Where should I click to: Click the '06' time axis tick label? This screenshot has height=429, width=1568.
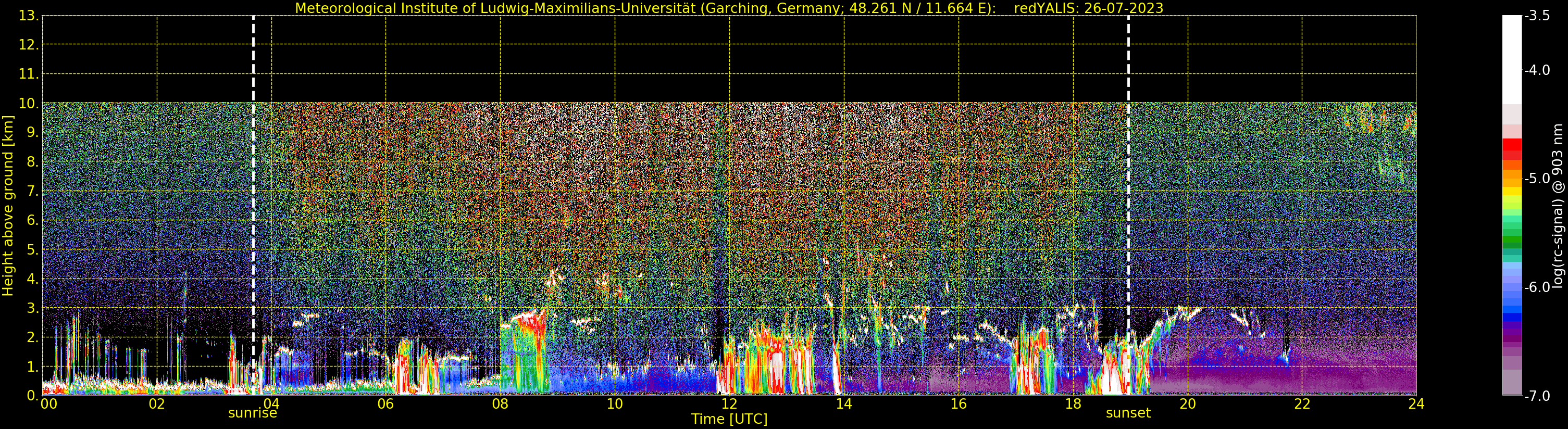[x=386, y=404]
